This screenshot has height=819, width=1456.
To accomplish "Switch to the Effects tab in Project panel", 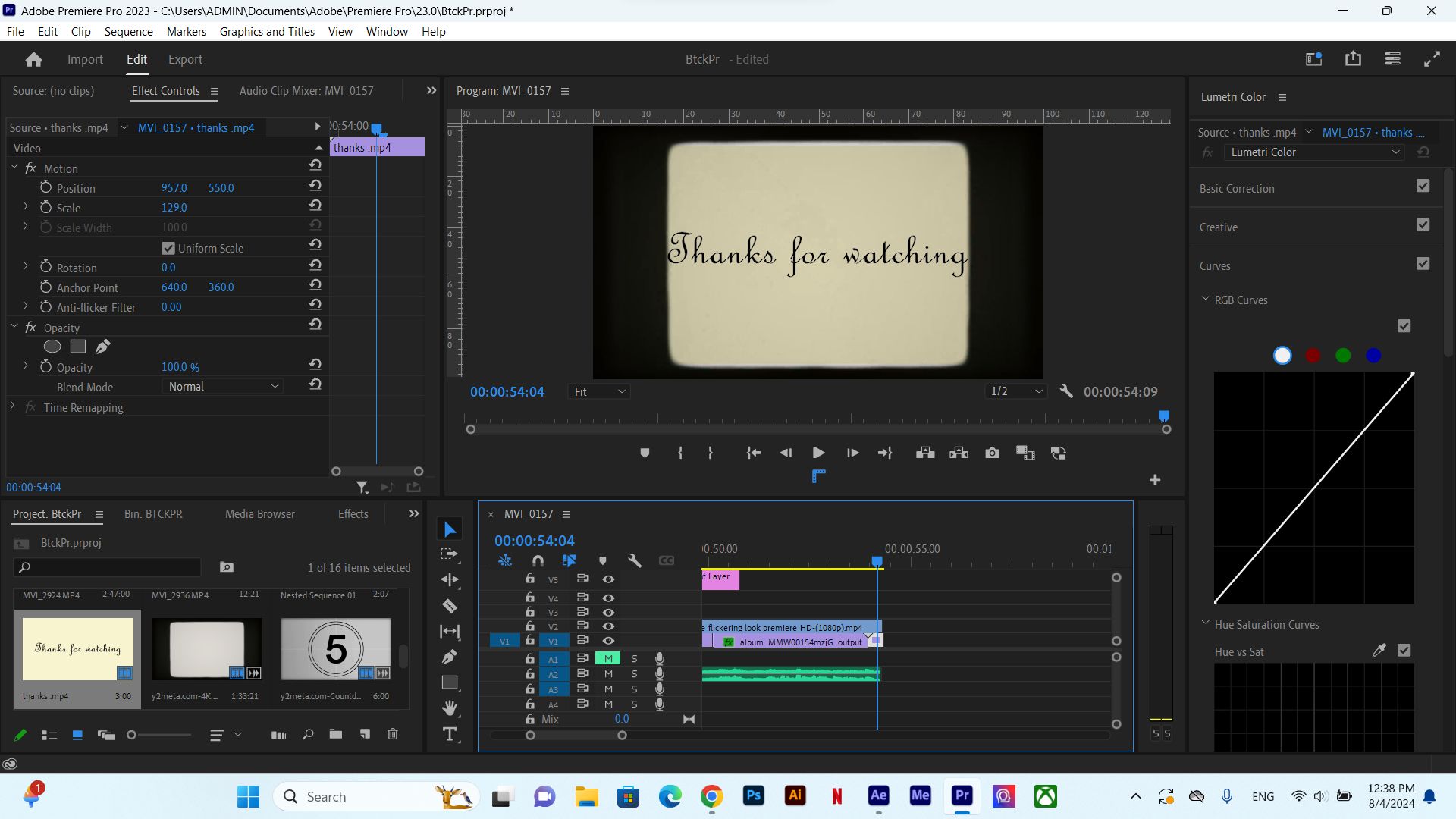I will (353, 514).
